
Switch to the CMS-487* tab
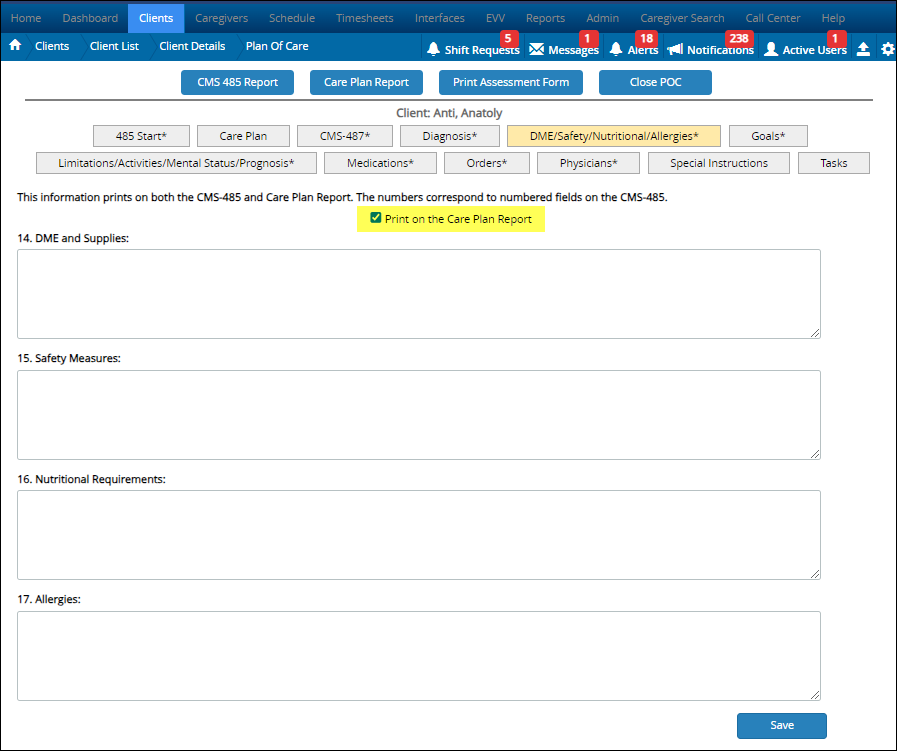click(x=345, y=136)
